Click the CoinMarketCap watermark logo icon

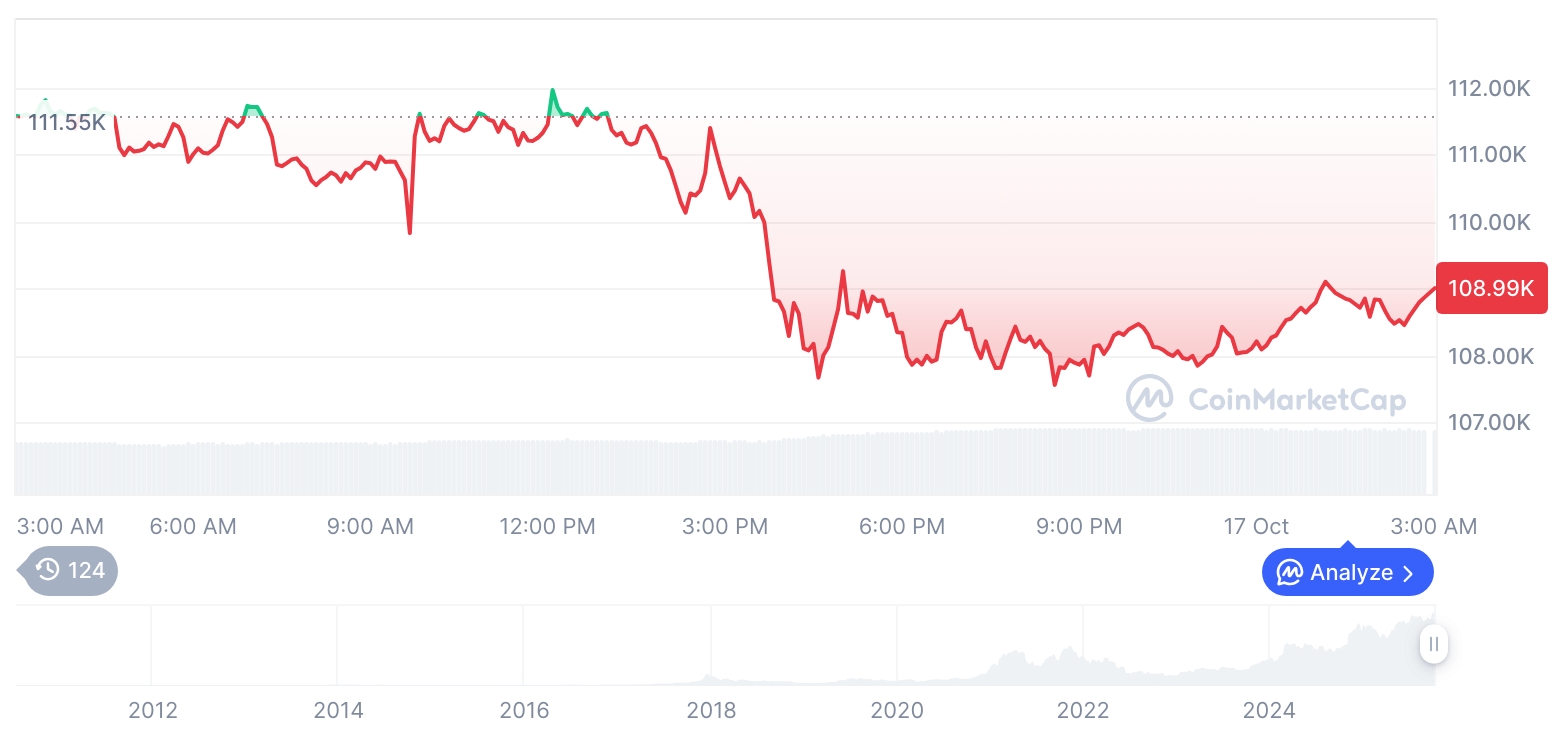[1150, 398]
